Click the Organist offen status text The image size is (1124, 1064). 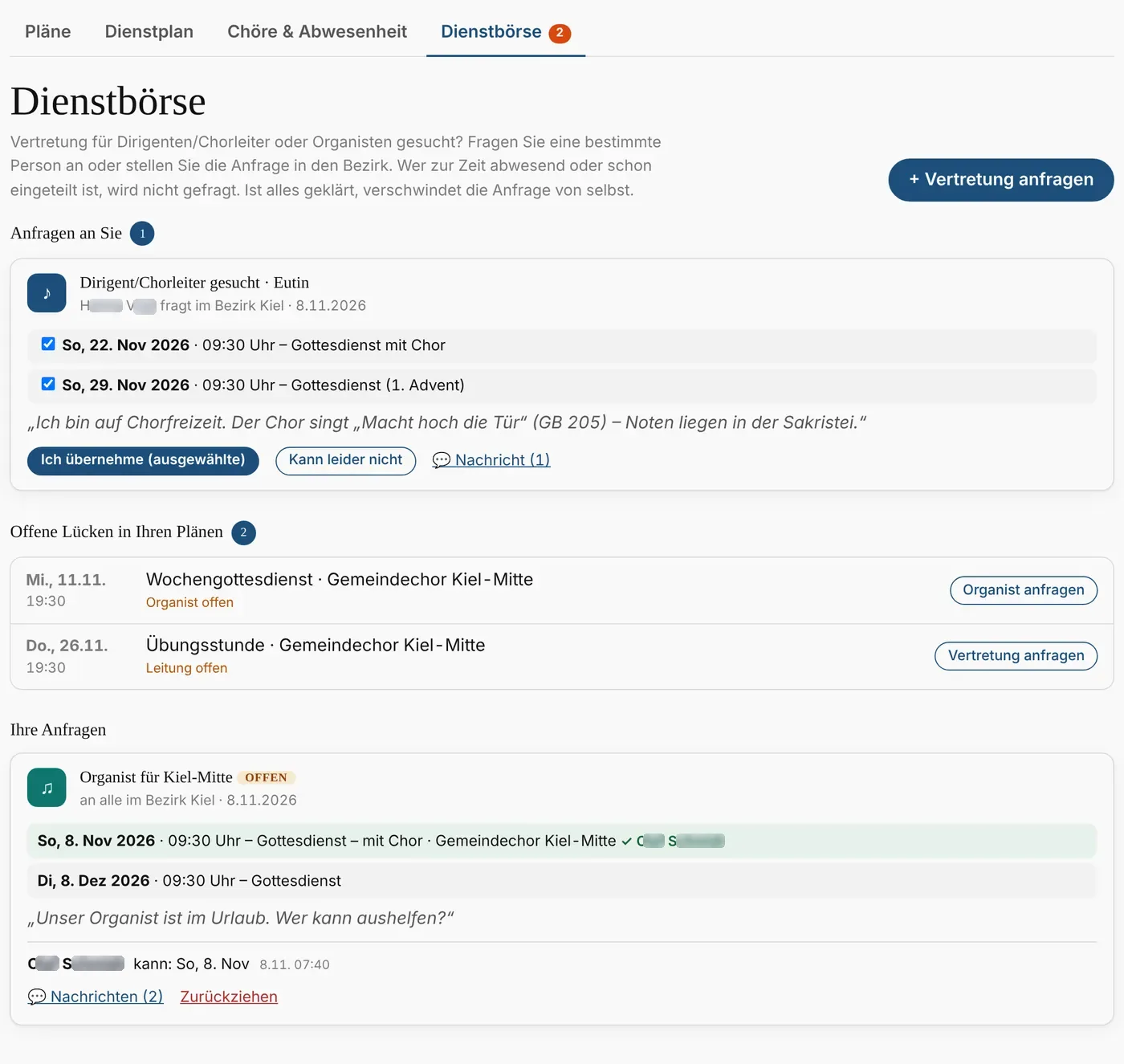(189, 602)
